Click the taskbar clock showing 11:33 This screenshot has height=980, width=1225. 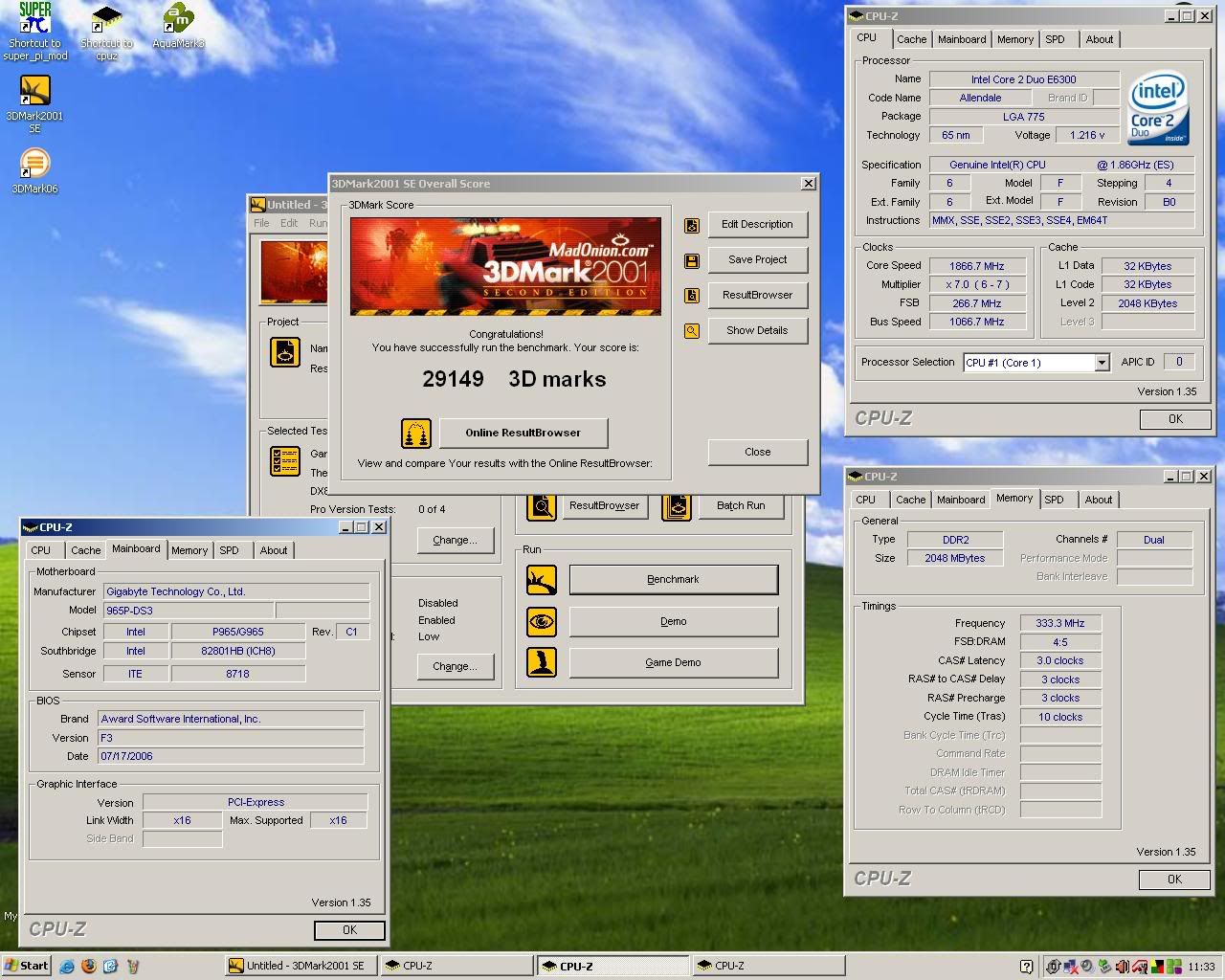pos(1201,967)
